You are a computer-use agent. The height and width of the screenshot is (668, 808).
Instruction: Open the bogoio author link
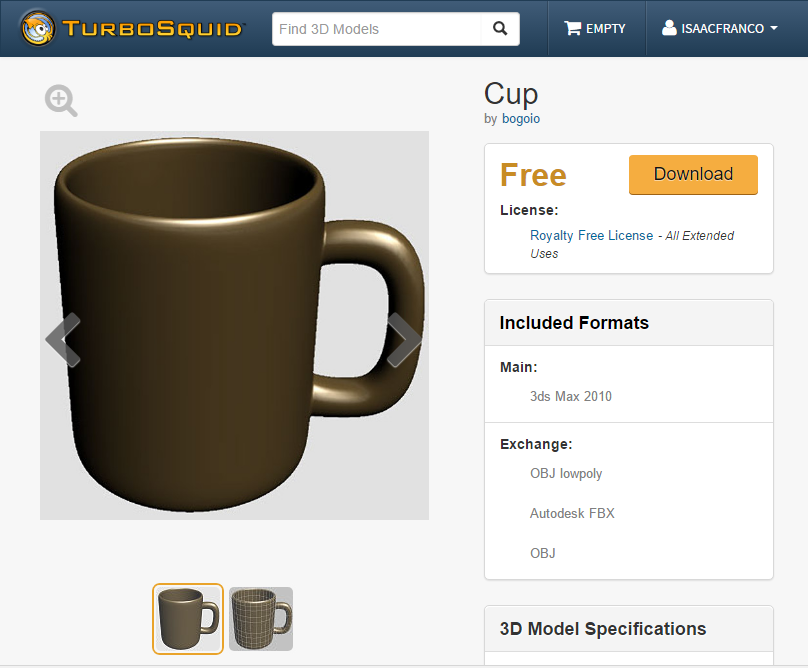click(521, 119)
